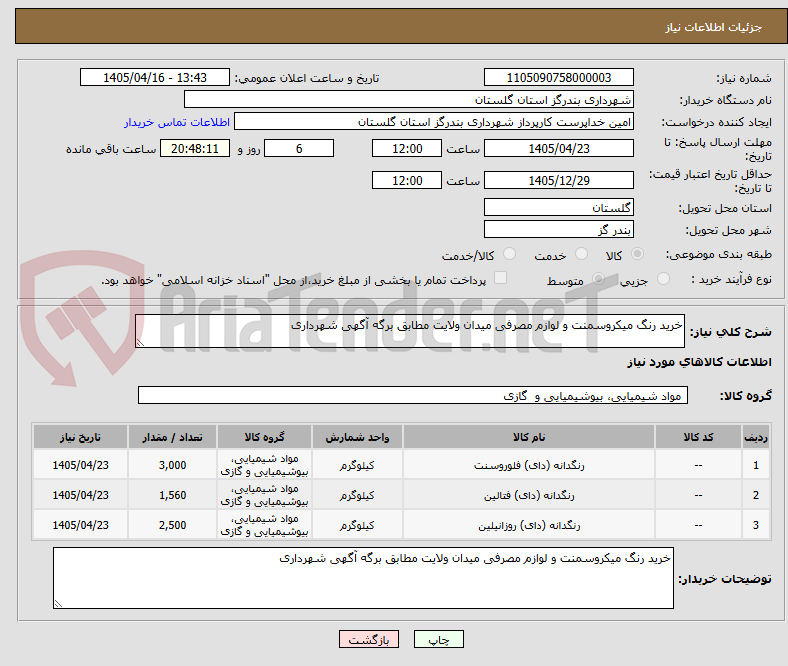The width and height of the screenshot is (788, 666).
Task: Click the request creator امین خداپرست field
Action: (x=434, y=122)
